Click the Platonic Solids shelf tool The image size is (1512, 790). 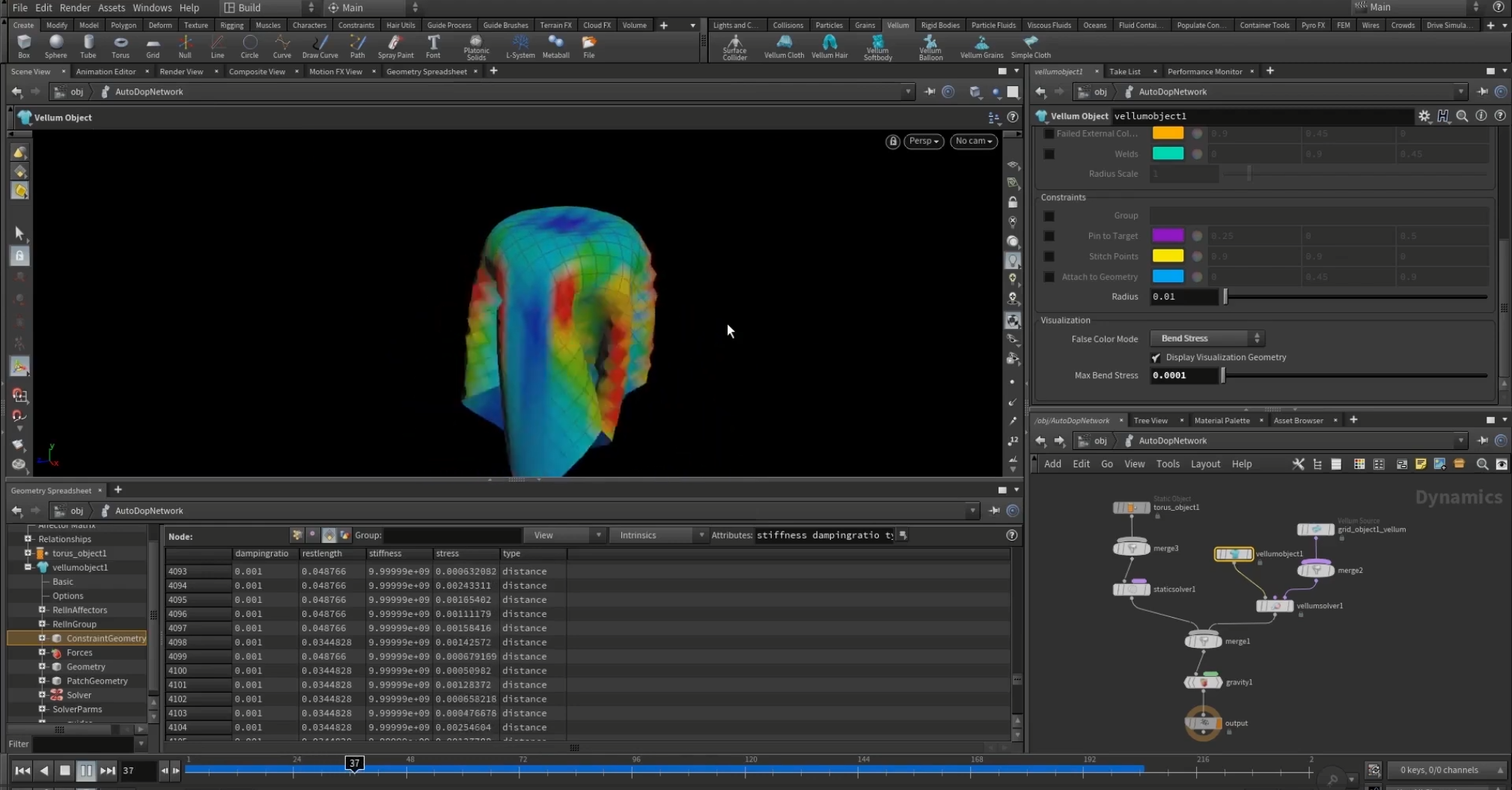pyautogui.click(x=476, y=46)
